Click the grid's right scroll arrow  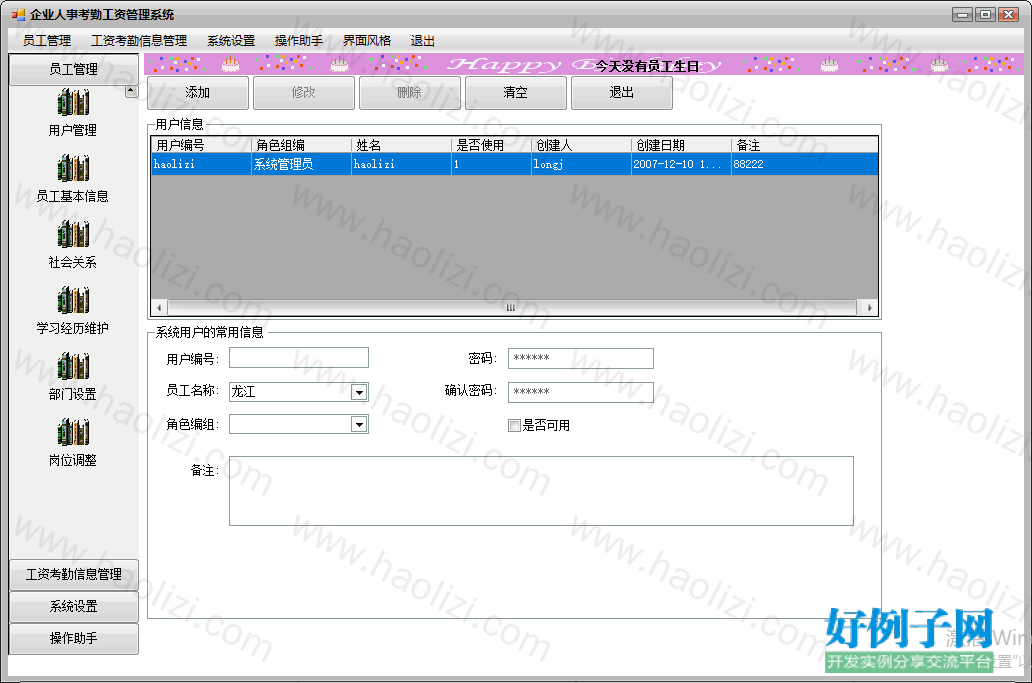click(870, 307)
